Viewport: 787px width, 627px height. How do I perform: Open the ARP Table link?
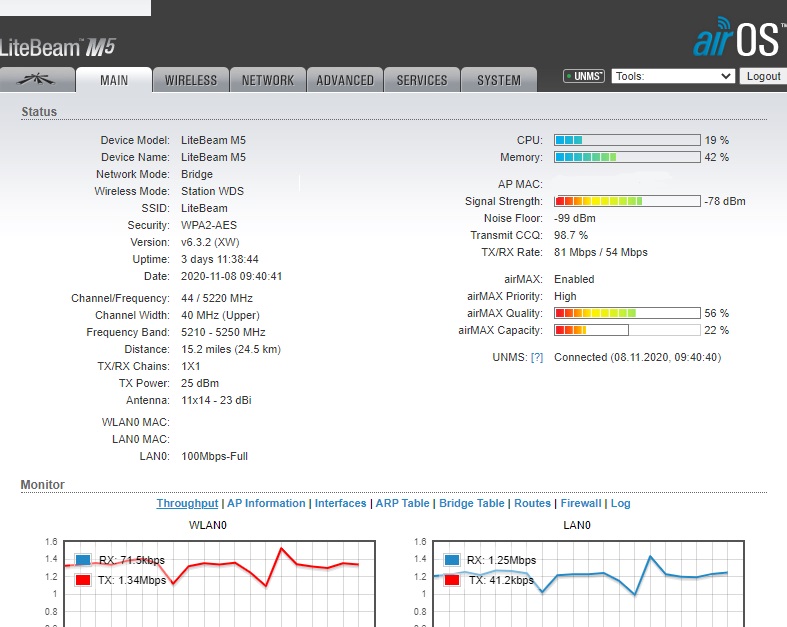tap(403, 503)
